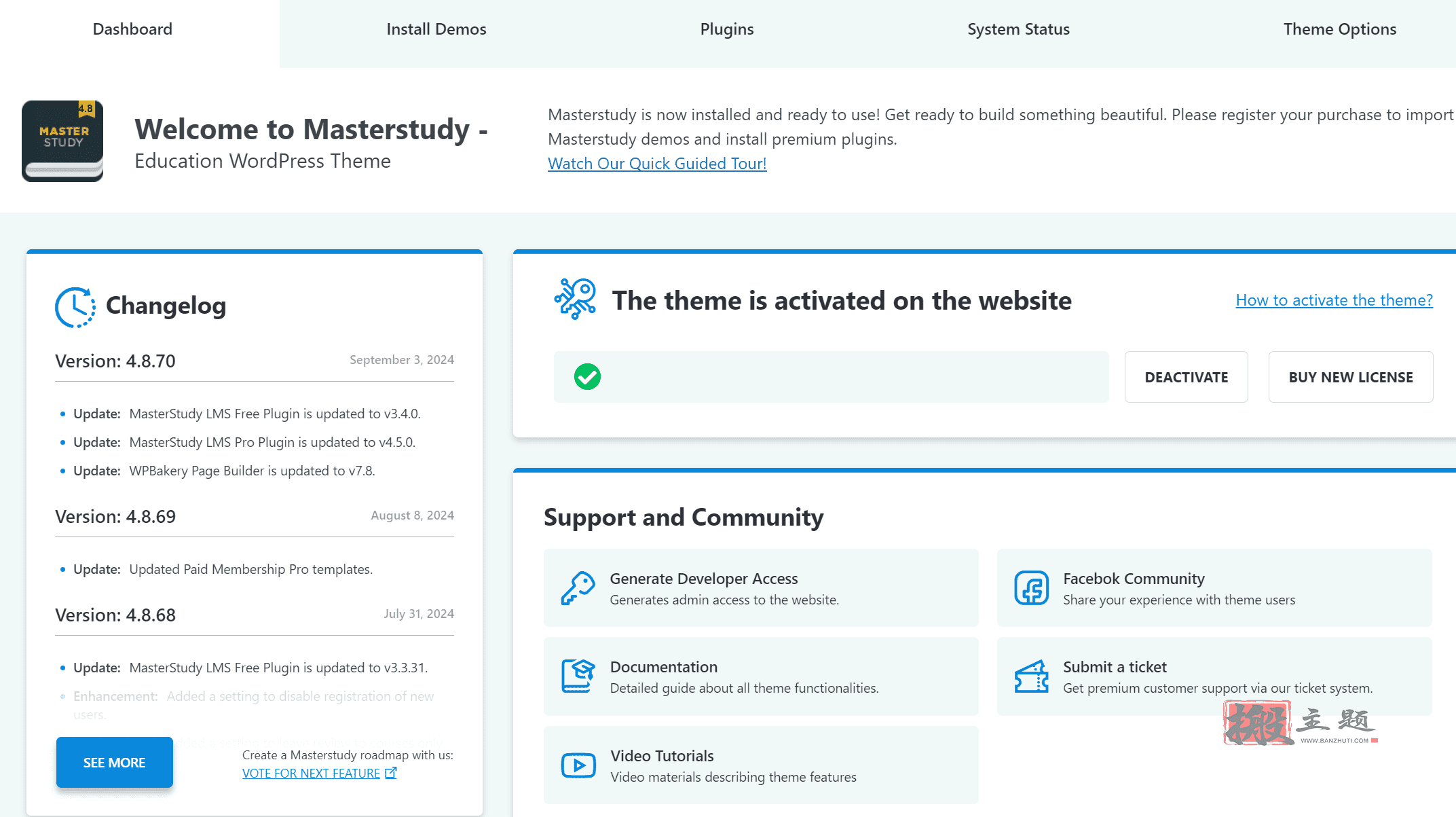Screen dimensions: 1456x817
Task: Click the September 3, 2024 date
Action: (x=402, y=360)
